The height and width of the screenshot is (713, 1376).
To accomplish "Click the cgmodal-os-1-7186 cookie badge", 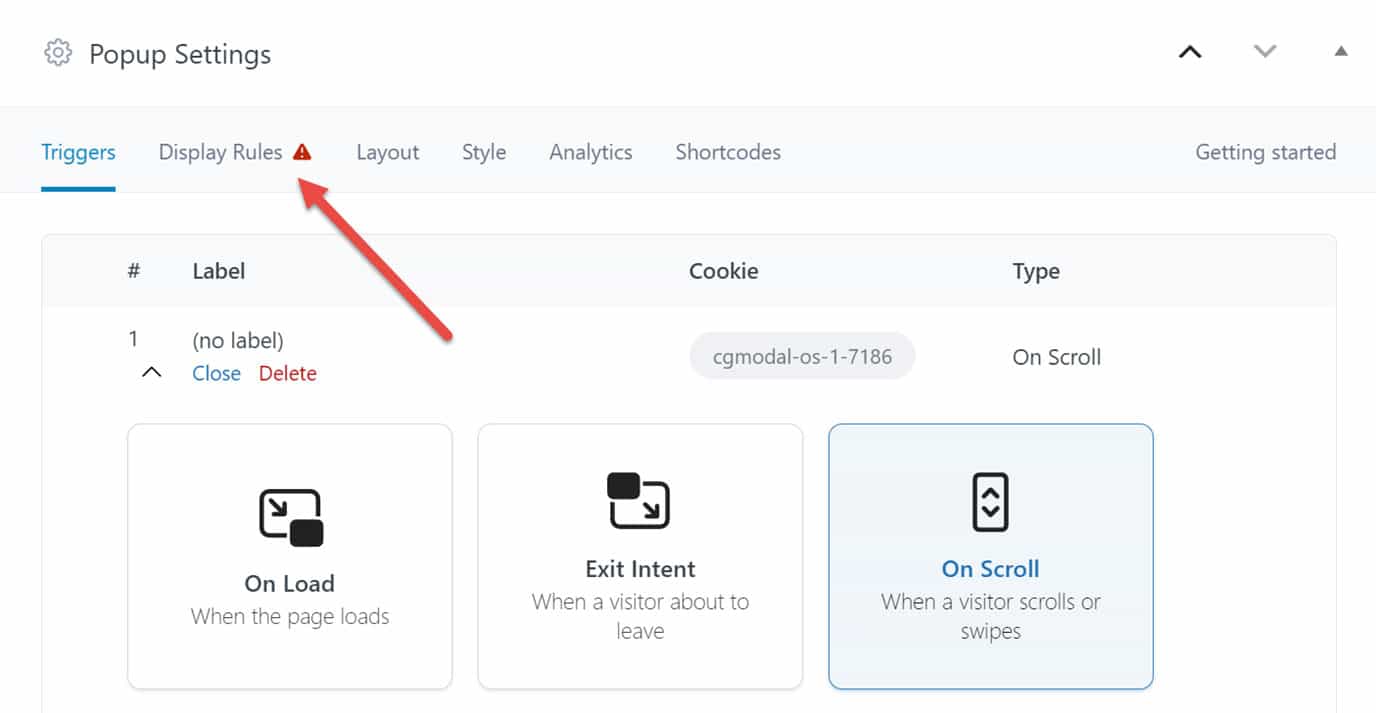I will pyautogui.click(x=802, y=356).
